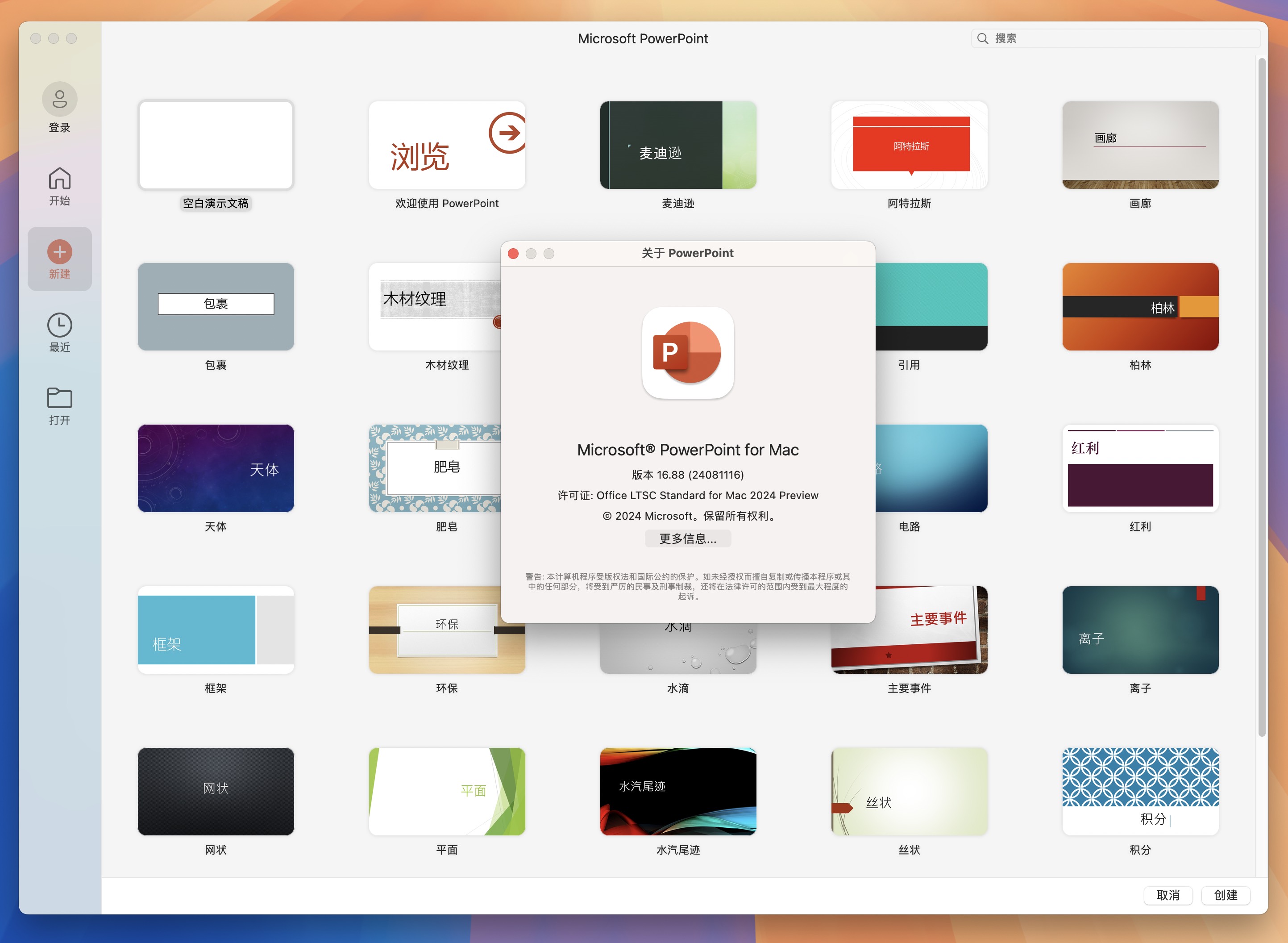Select the 欢迎使用 PowerPoint template

[447, 145]
